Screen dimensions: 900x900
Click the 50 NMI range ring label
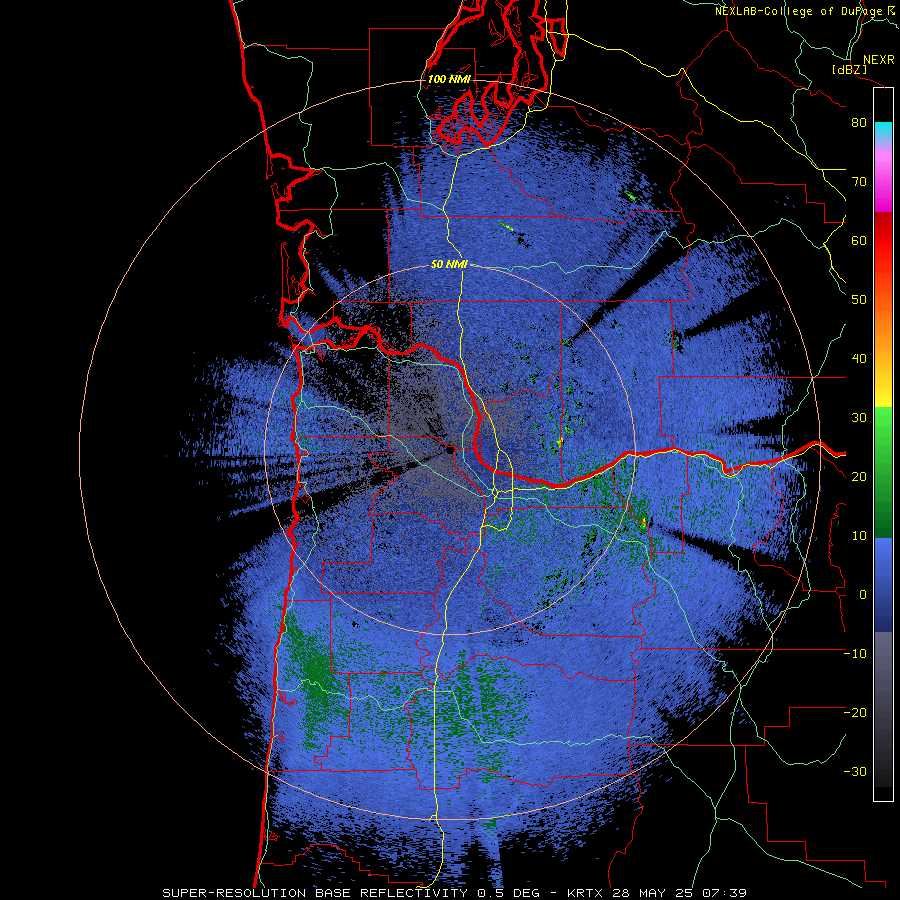click(449, 265)
